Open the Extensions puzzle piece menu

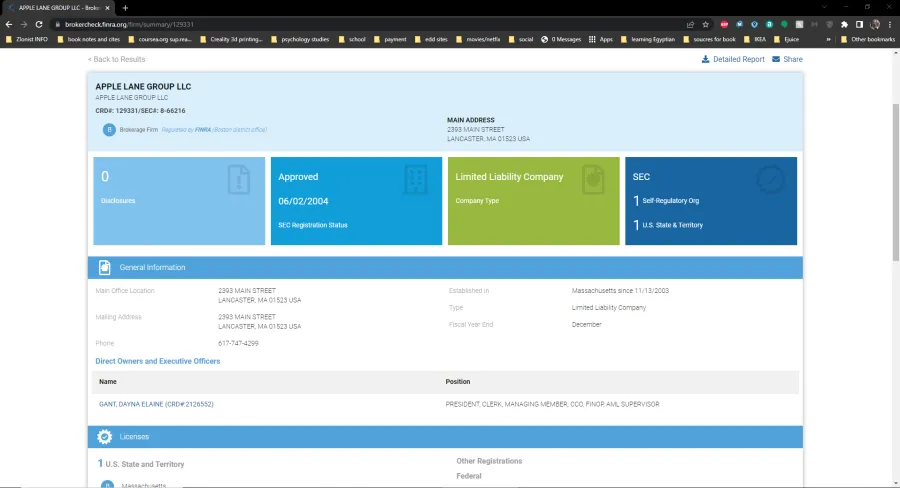(844, 25)
